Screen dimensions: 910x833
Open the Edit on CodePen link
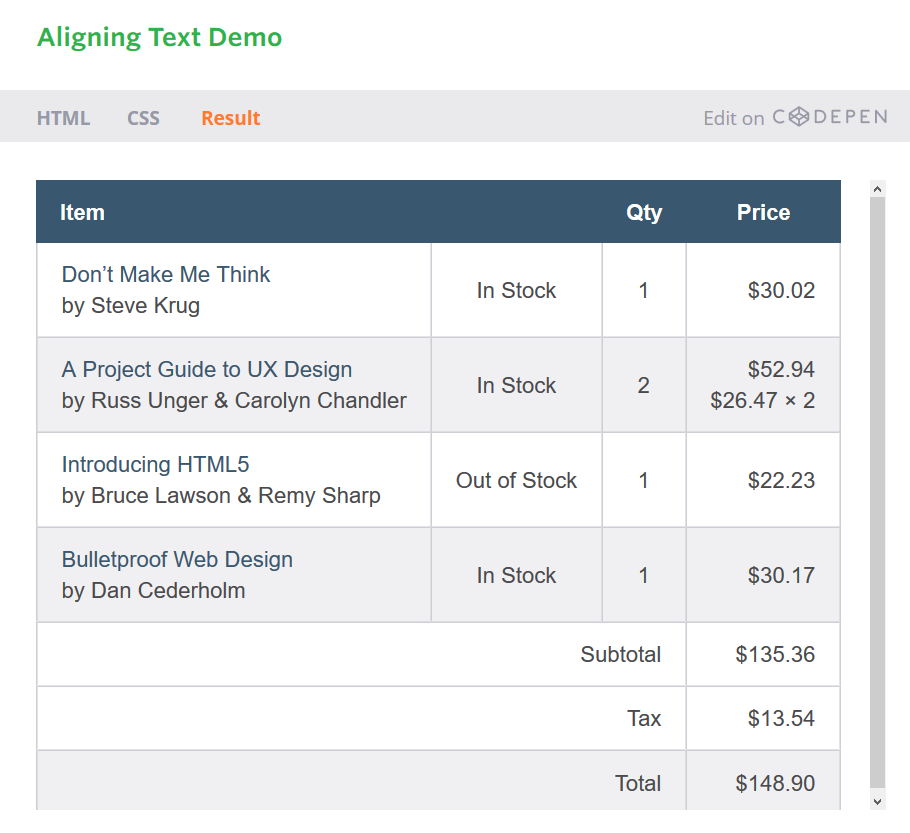pos(796,117)
